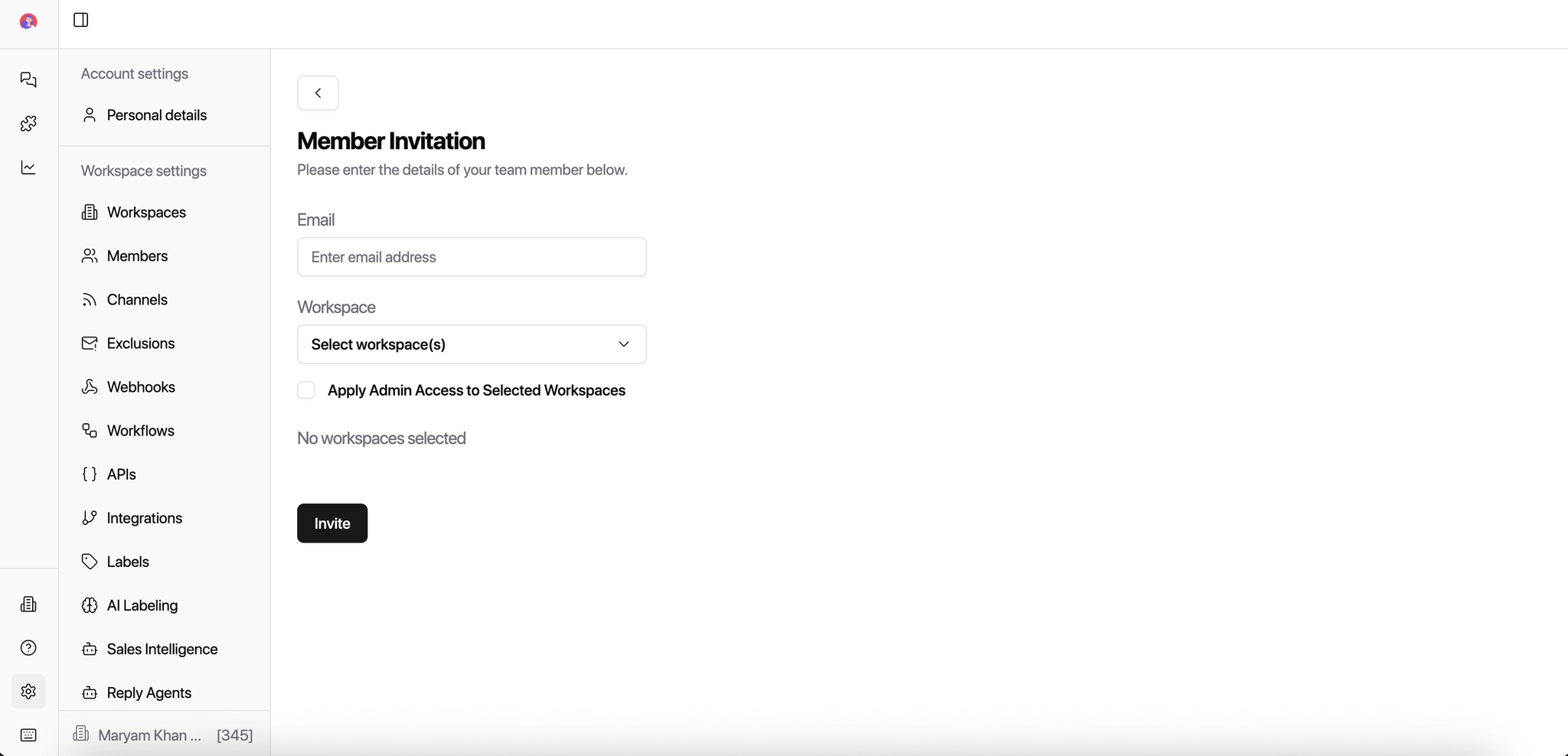Collapse the sidebar using the panel toggle icon
The image size is (1568, 756).
point(80,20)
